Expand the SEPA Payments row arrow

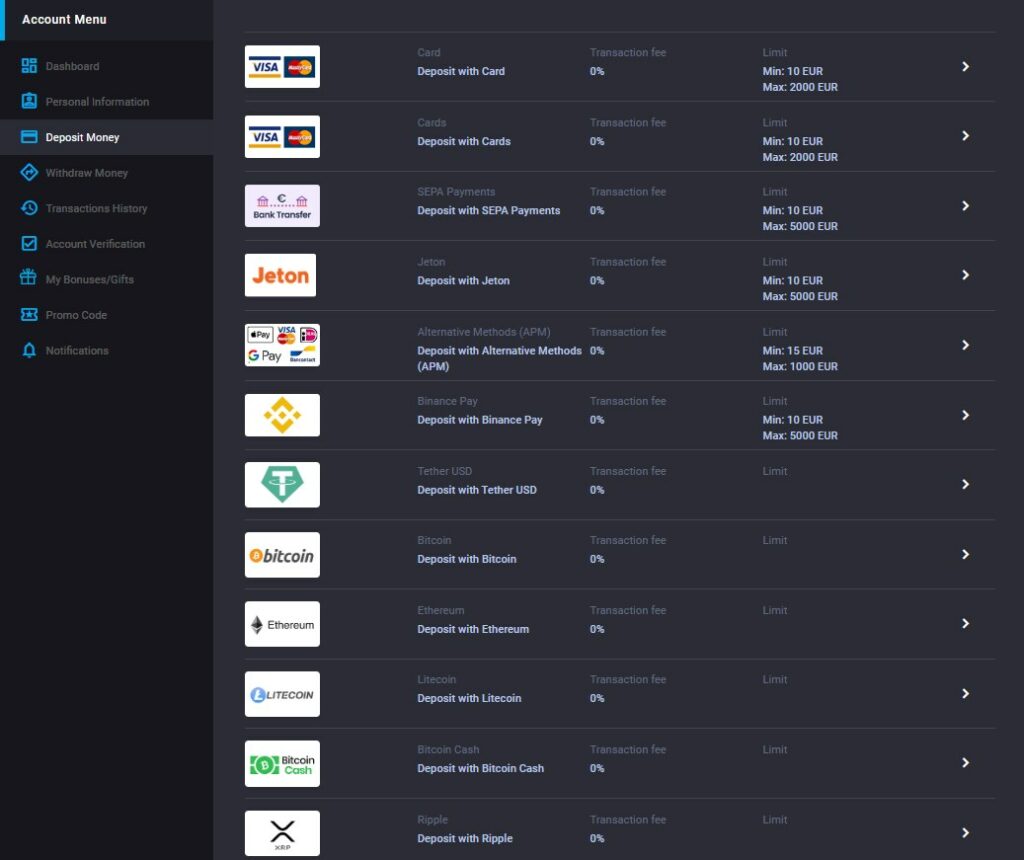965,206
